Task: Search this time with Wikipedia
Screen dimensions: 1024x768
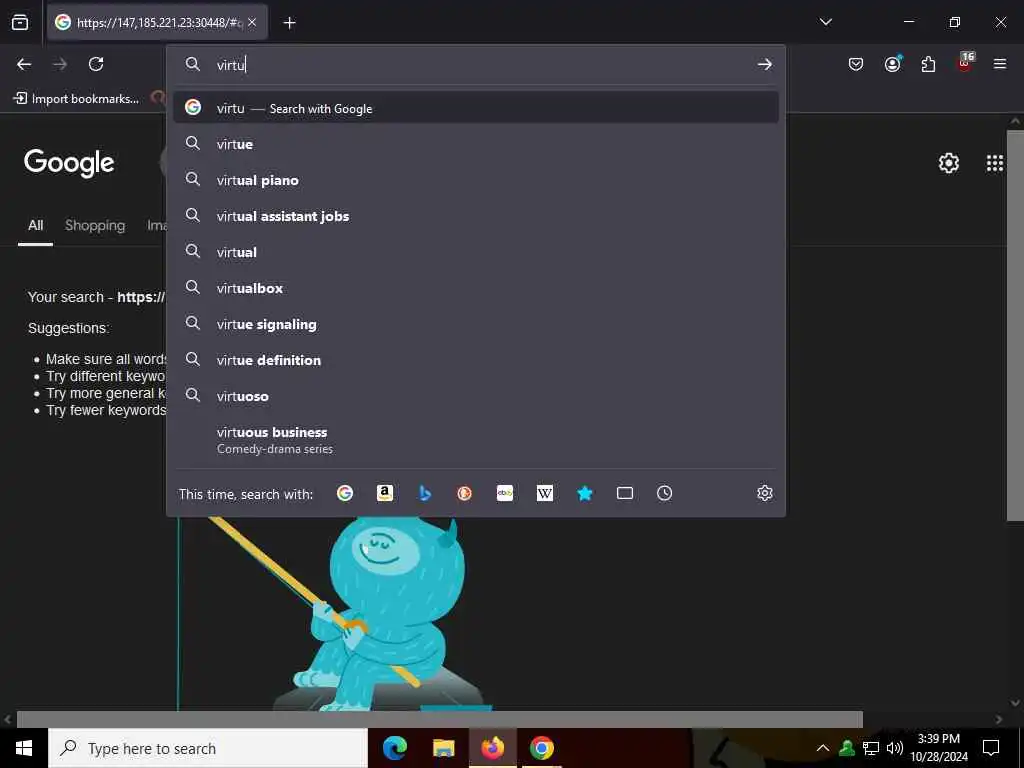Action: pos(545,493)
